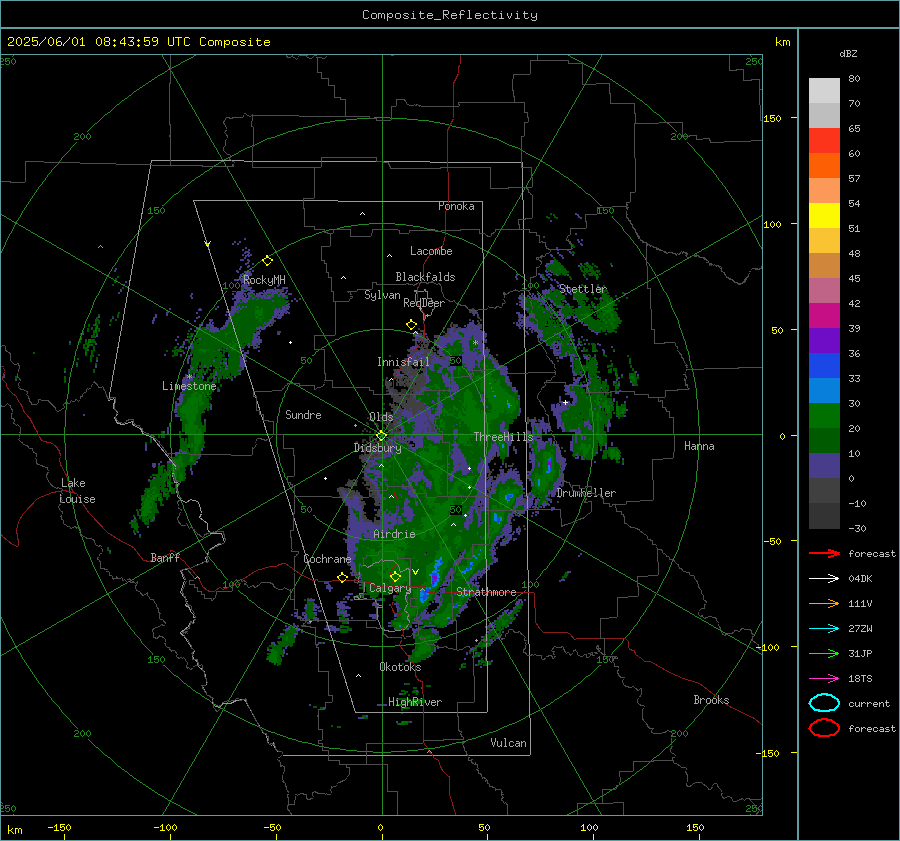
Task: Click the red forecast arrow in legend
Action: pos(824,553)
